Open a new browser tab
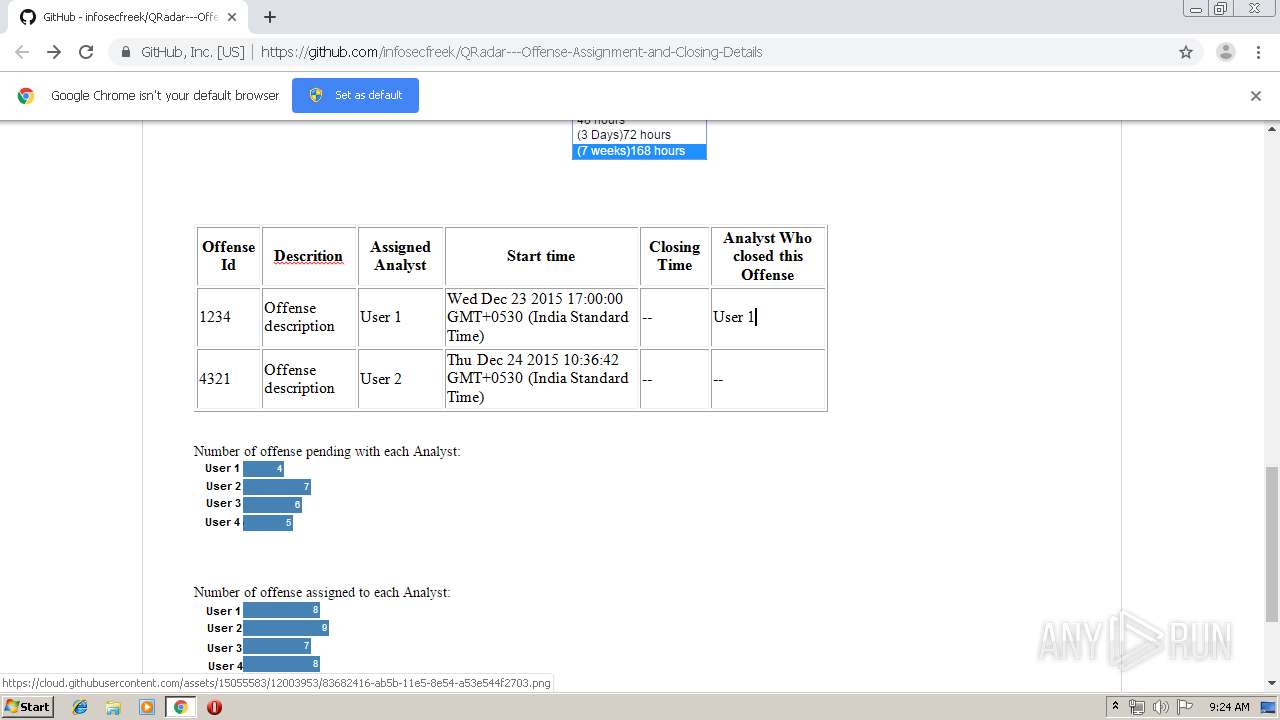Viewport: 1280px width, 720px height. tap(269, 17)
